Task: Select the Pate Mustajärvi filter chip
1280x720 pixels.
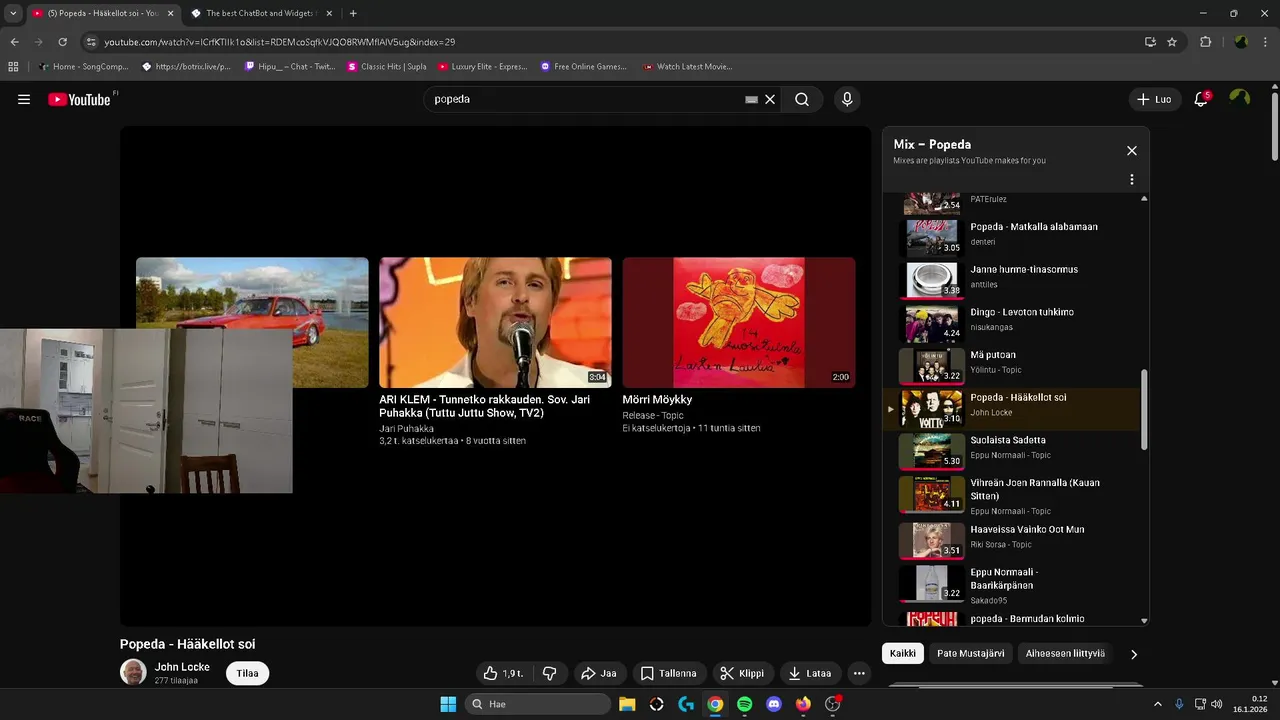Action: click(x=970, y=653)
